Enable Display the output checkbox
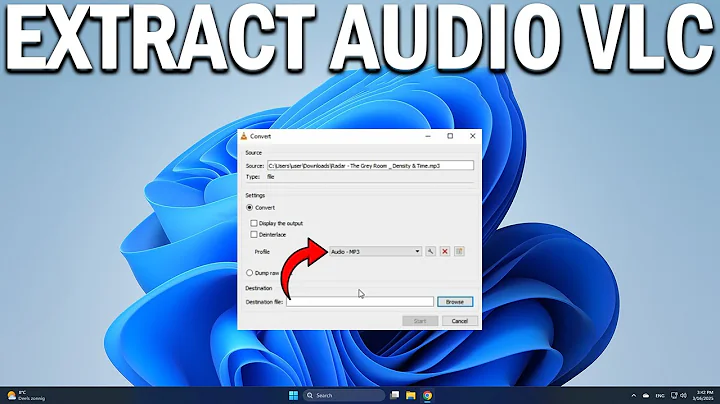This screenshot has width=720, height=404. pyautogui.click(x=253, y=223)
